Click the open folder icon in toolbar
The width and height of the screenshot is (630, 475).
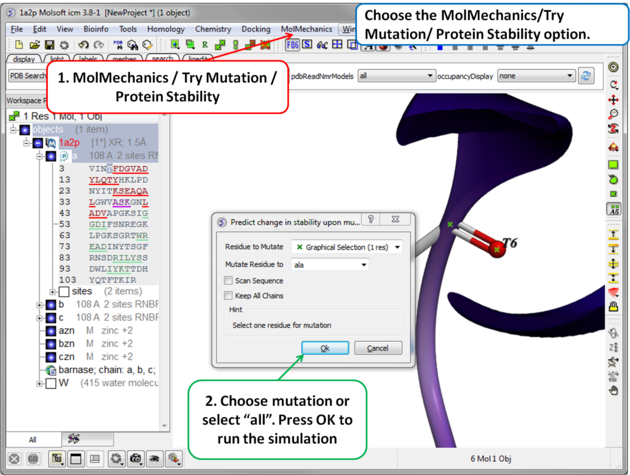34,45
